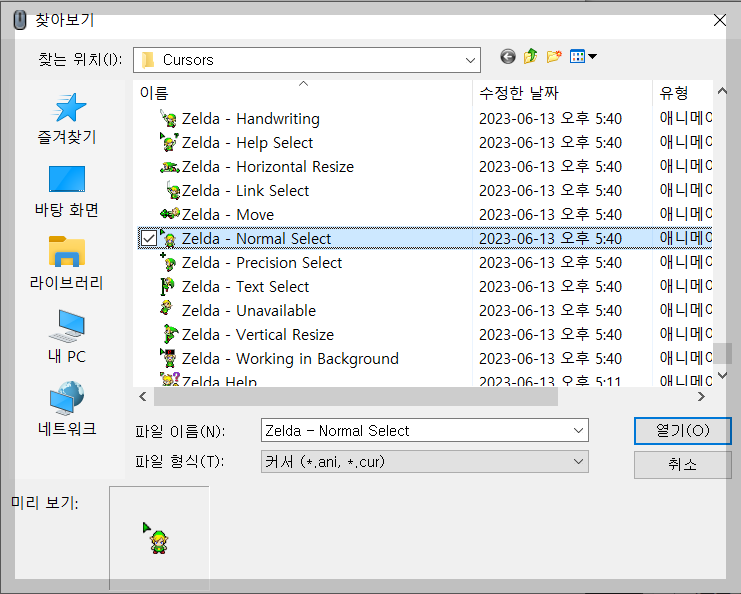The height and width of the screenshot is (594, 741).
Task: Open 바탕 화면 in the places bar
Action: [67, 191]
